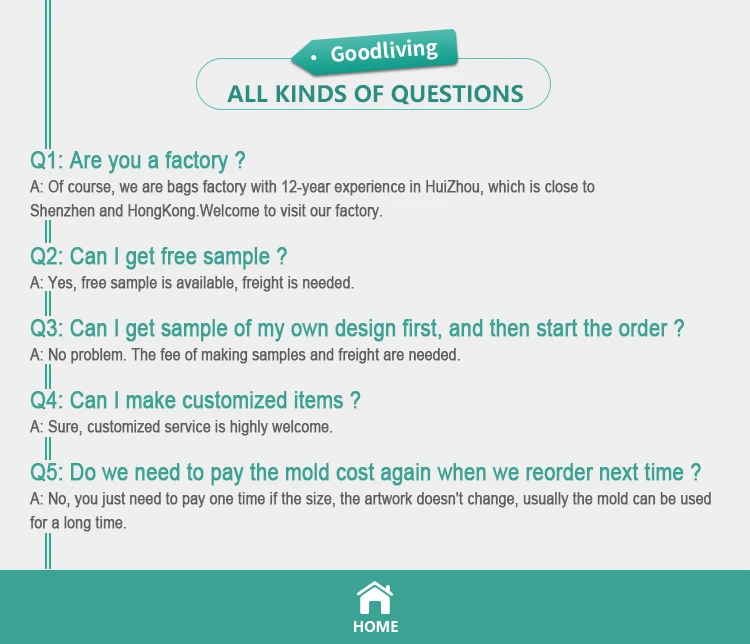Click the HOME house icon
Screen dimensions: 750x644
(x=375, y=598)
